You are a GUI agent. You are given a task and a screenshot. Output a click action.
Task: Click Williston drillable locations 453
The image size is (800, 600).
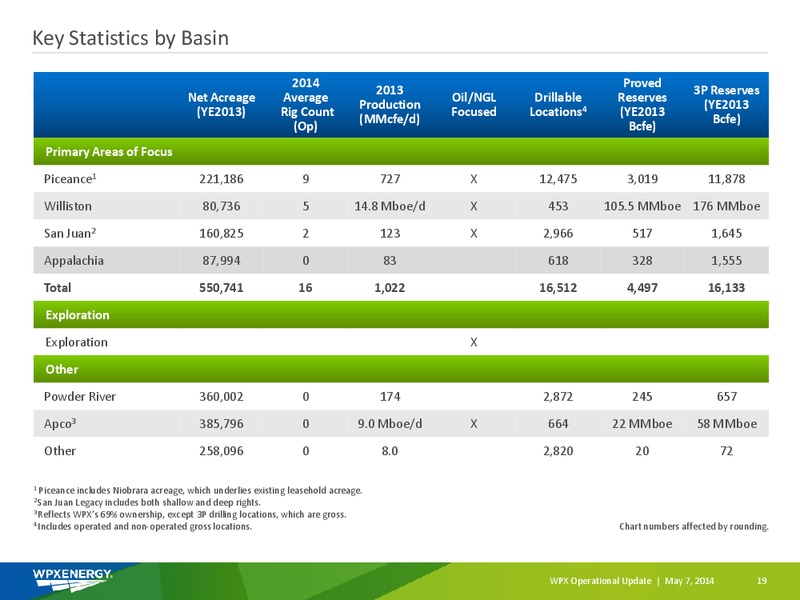(x=558, y=206)
